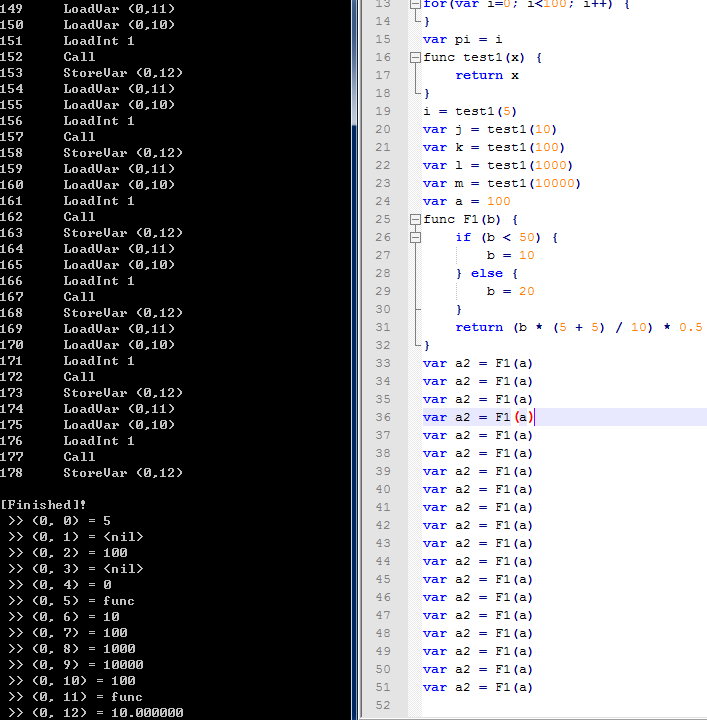Click the highlighted 'var a2 = F1(a)' line 36
Screen dimensions: 707x720
click(x=478, y=417)
